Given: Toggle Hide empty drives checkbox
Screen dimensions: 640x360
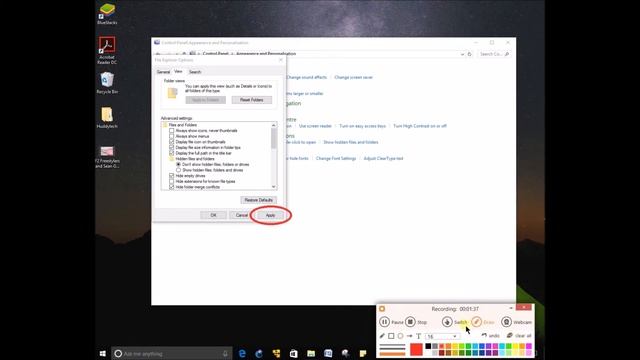Looking at the screenshot, I should (171, 176).
